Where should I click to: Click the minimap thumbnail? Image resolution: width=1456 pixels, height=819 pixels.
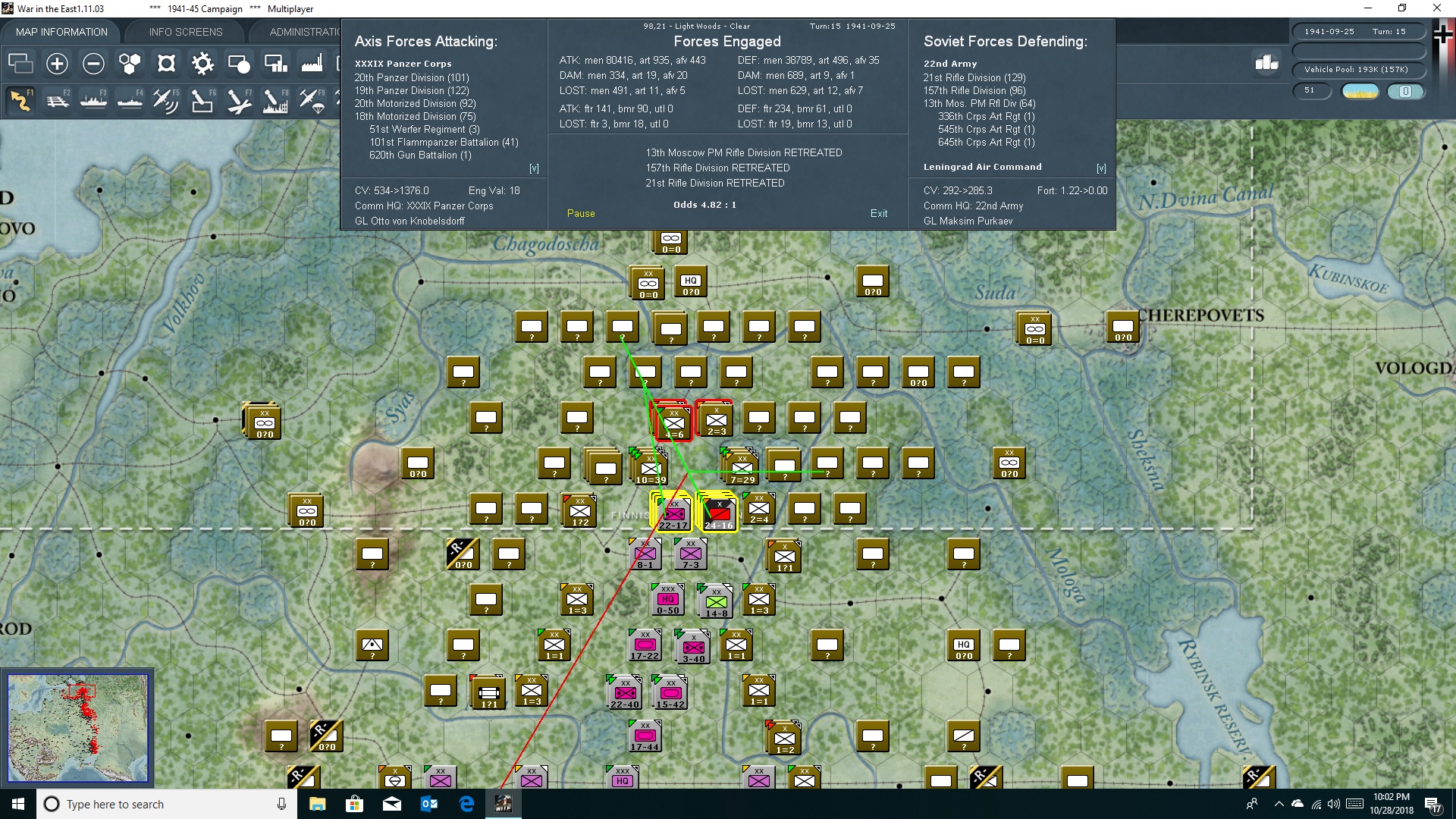point(78,728)
